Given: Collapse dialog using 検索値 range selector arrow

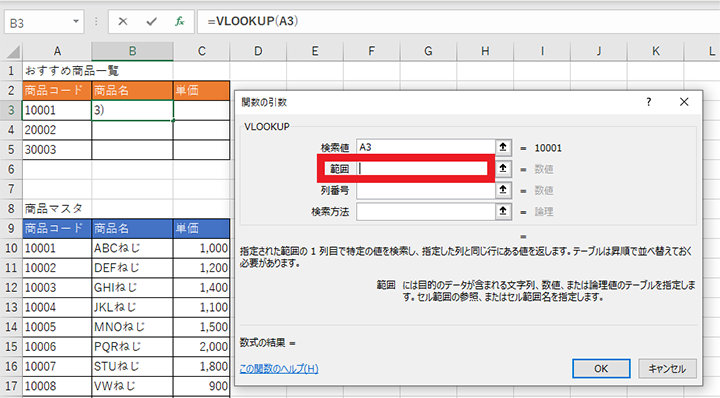Looking at the screenshot, I should [503, 147].
